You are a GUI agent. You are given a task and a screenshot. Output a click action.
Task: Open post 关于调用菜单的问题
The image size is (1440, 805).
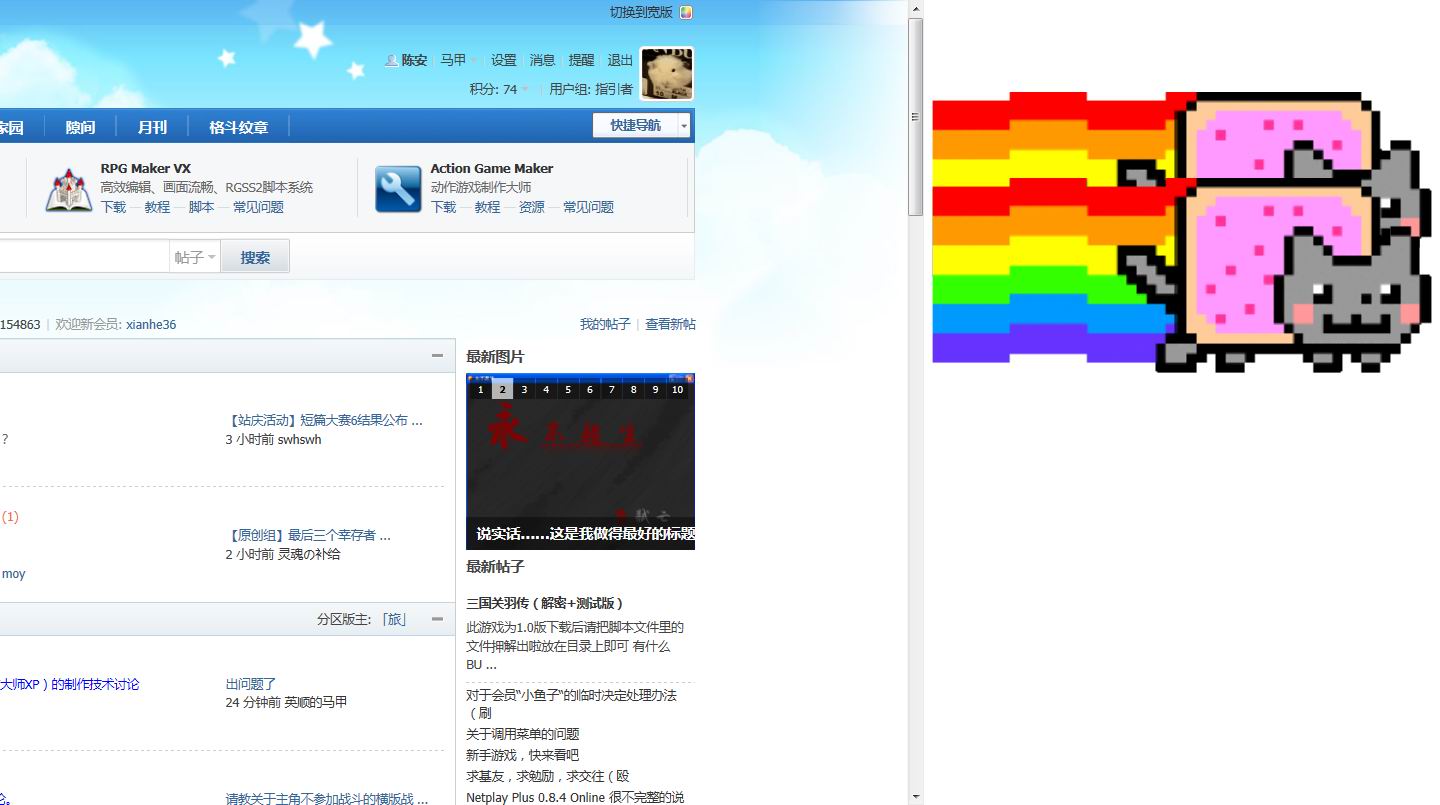click(522, 734)
